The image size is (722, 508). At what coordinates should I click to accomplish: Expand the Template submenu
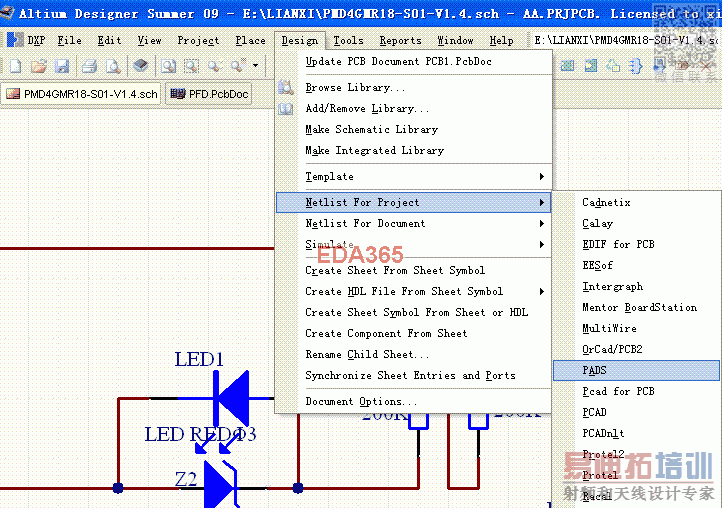coord(413,176)
